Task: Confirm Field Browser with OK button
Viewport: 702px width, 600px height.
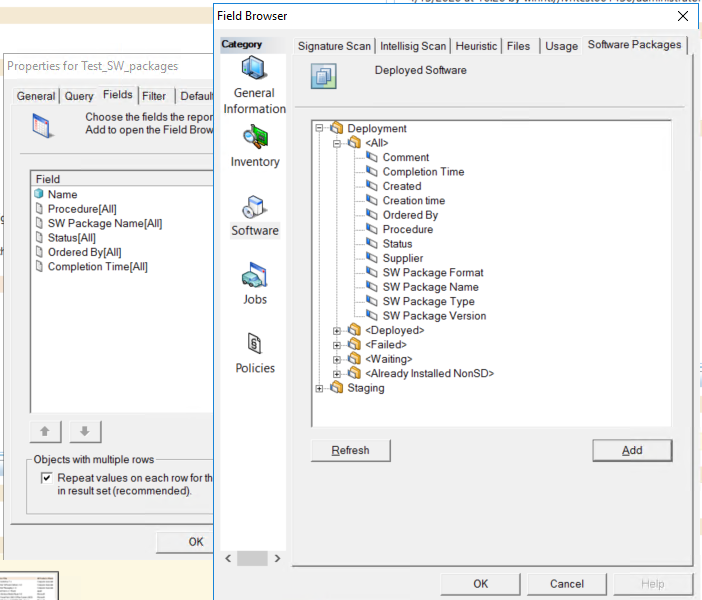Action: tap(480, 584)
